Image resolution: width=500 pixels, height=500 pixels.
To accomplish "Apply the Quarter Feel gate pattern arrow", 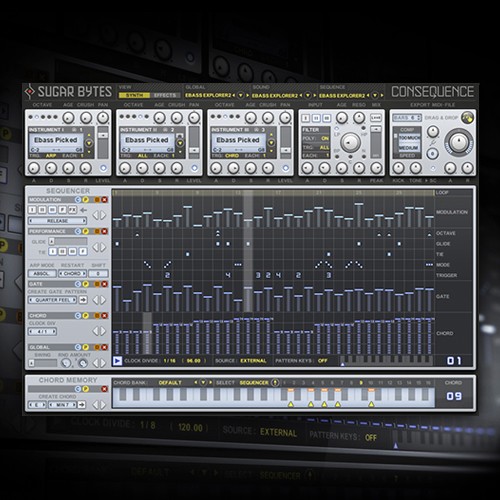I will [x=83, y=300].
